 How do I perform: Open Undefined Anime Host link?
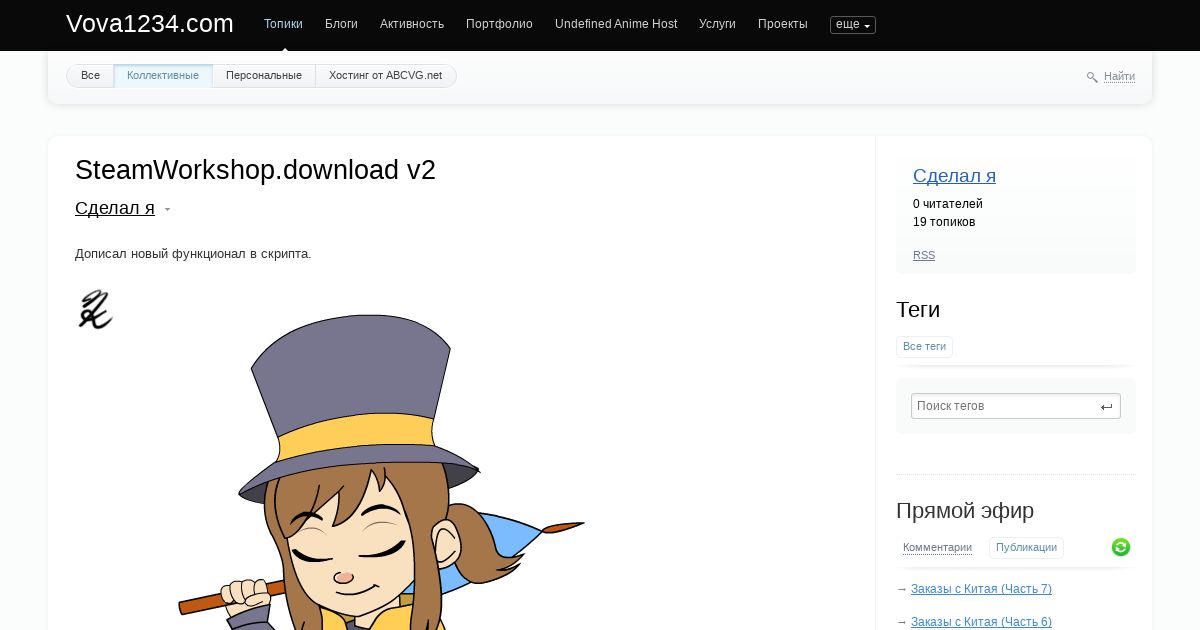pyautogui.click(x=616, y=24)
